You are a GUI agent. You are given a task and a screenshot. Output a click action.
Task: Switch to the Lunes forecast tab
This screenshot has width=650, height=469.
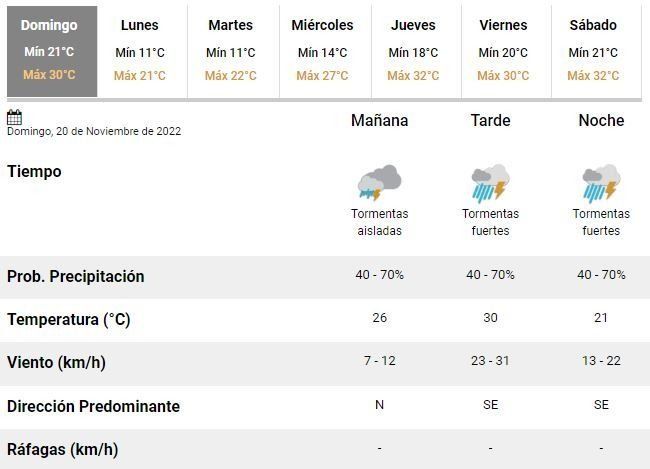(x=139, y=50)
